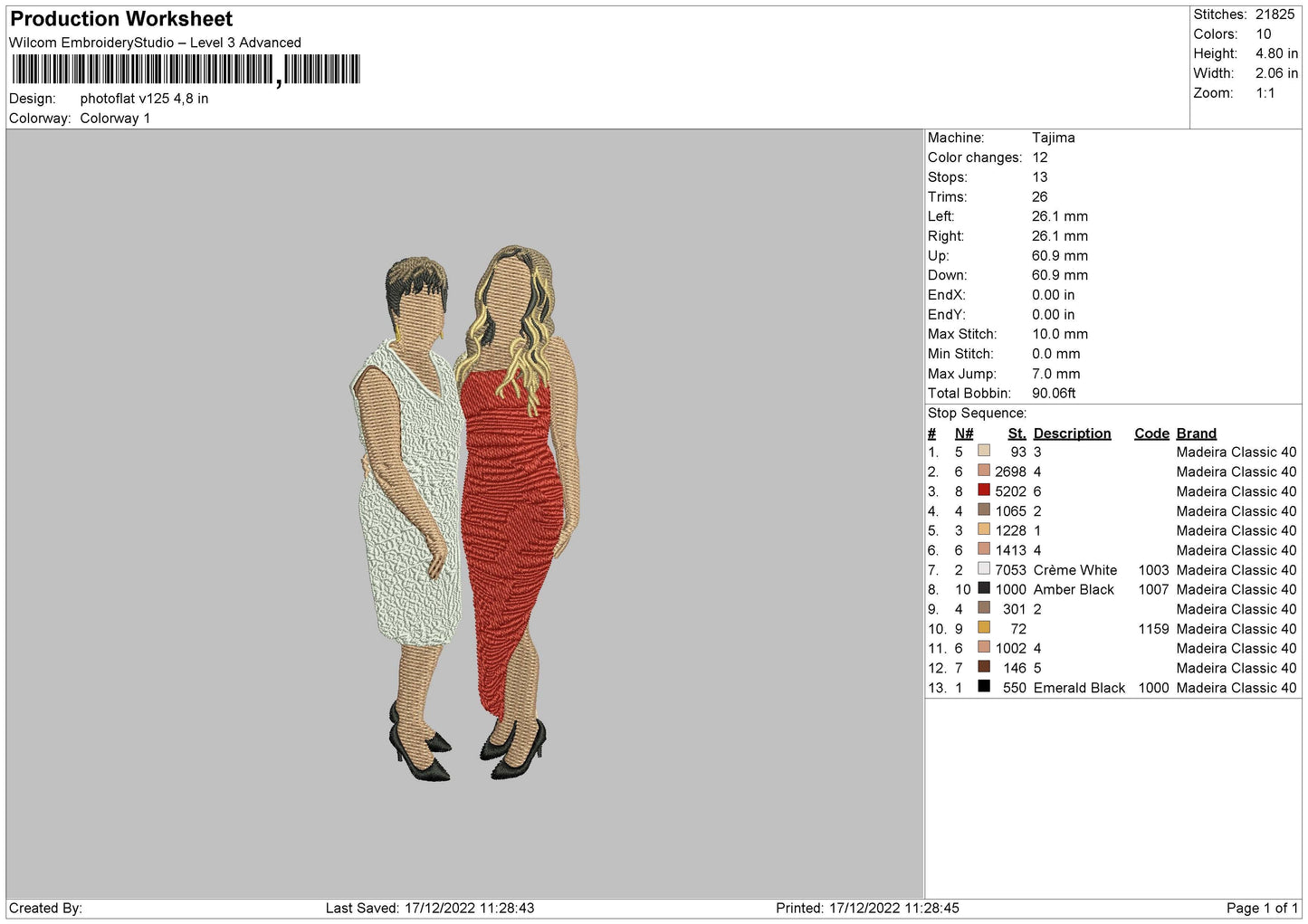Click the Amber Black swatch in row 8

coord(983,588)
